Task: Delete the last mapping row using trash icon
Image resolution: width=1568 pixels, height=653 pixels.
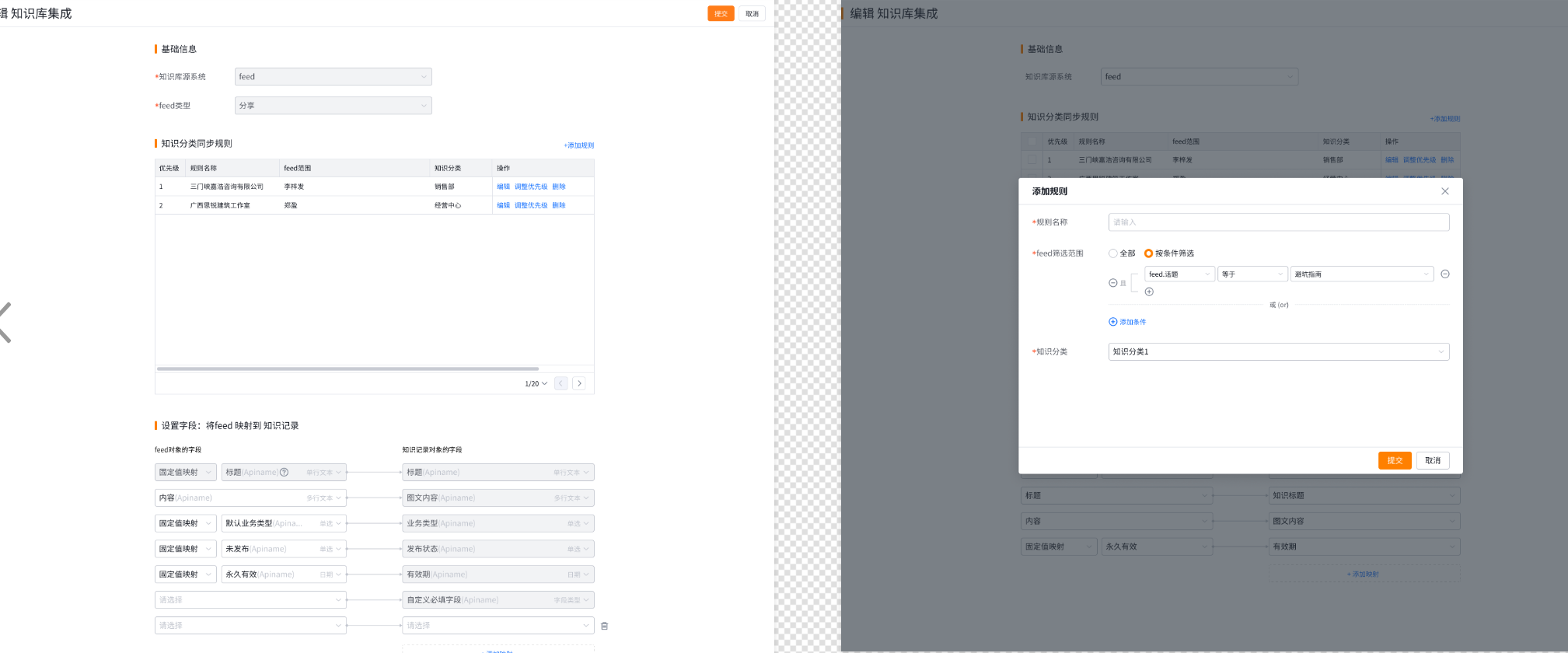Action: 604,626
